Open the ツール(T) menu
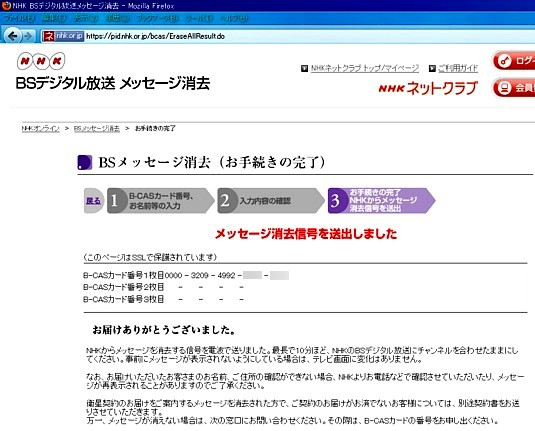535x431 pixels. point(199,18)
